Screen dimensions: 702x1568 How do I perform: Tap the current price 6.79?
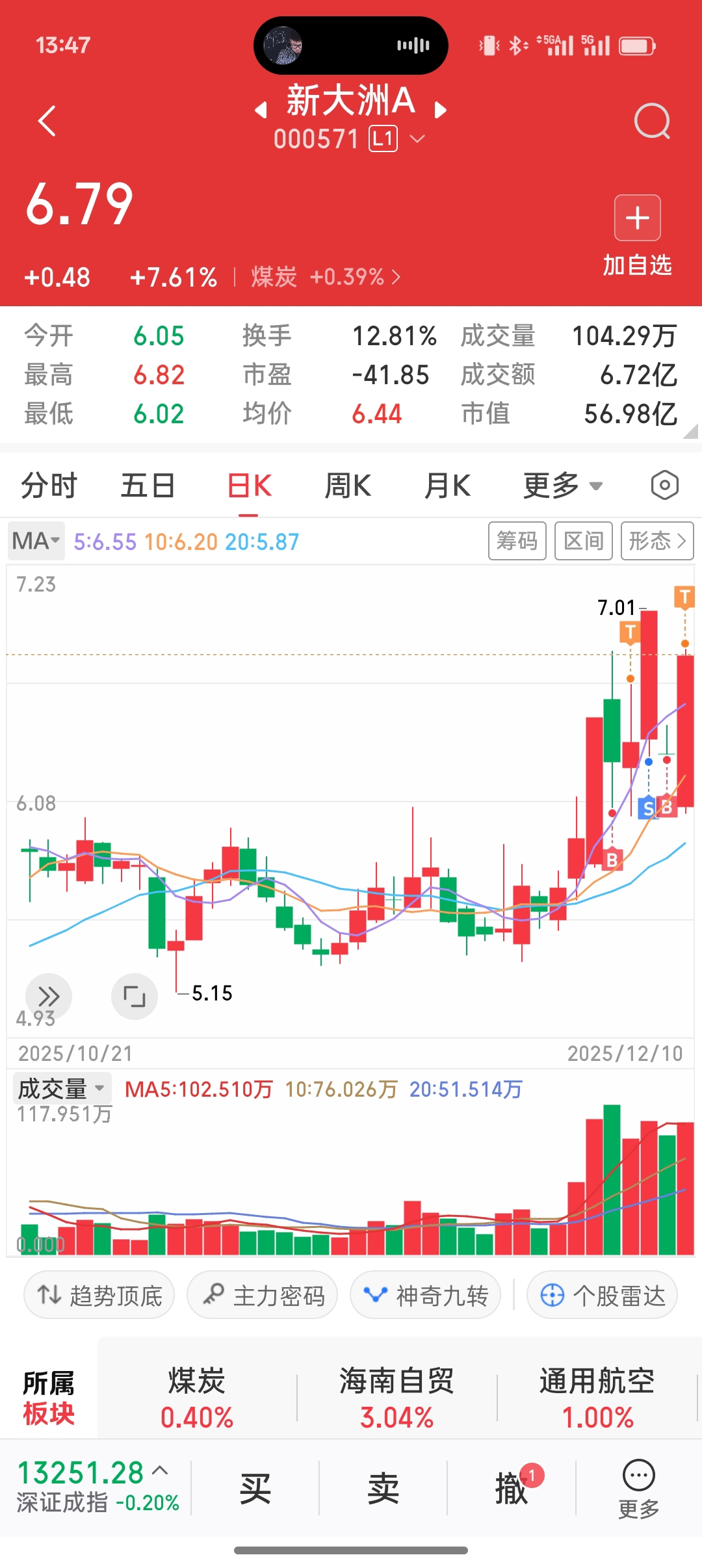[x=79, y=204]
